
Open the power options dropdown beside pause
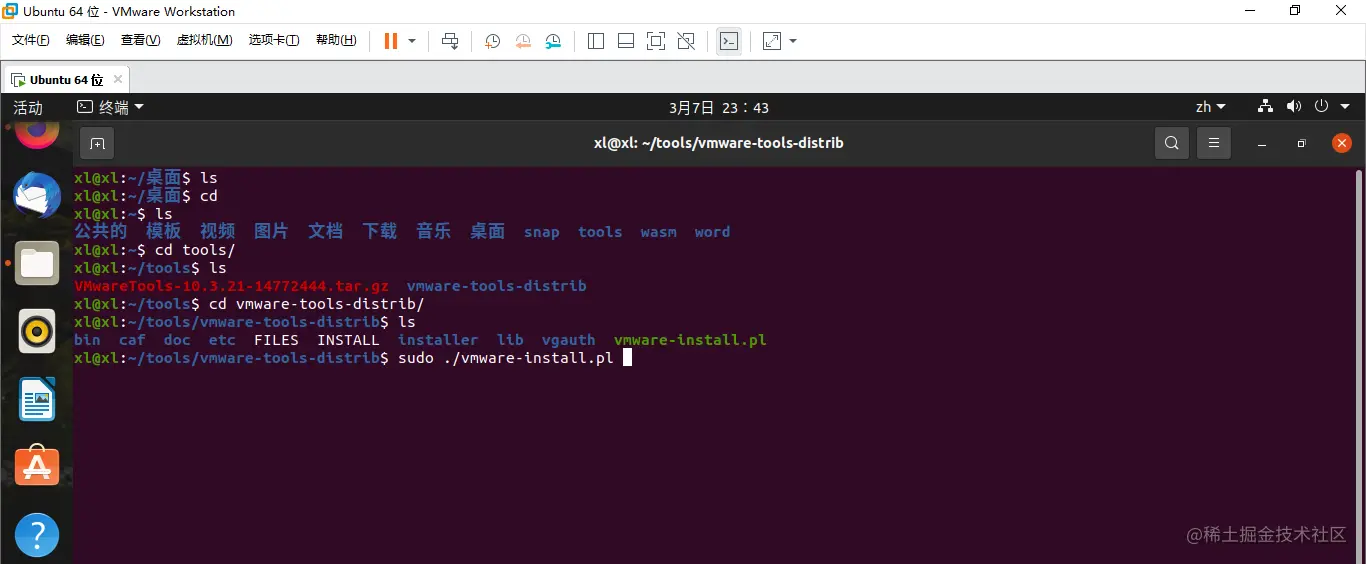(412, 41)
